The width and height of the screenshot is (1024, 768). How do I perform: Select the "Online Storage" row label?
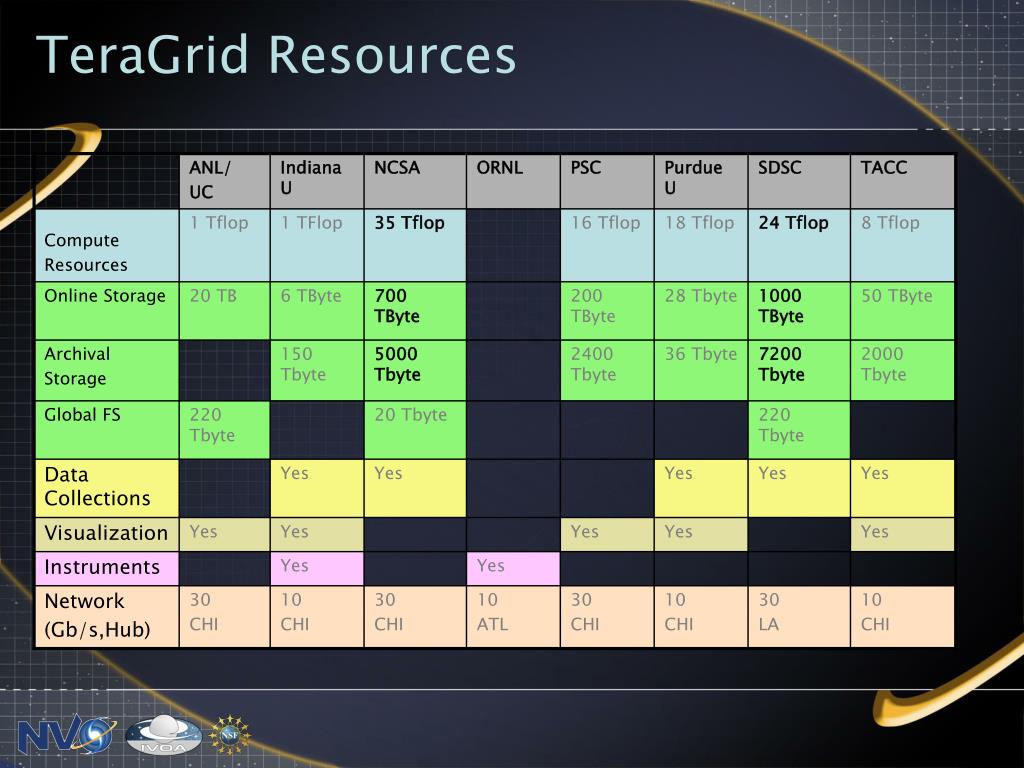tap(107, 311)
